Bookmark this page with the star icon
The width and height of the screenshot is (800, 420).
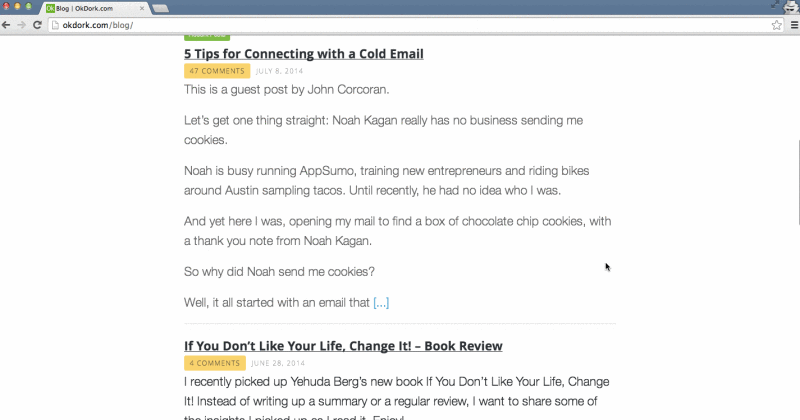777,25
